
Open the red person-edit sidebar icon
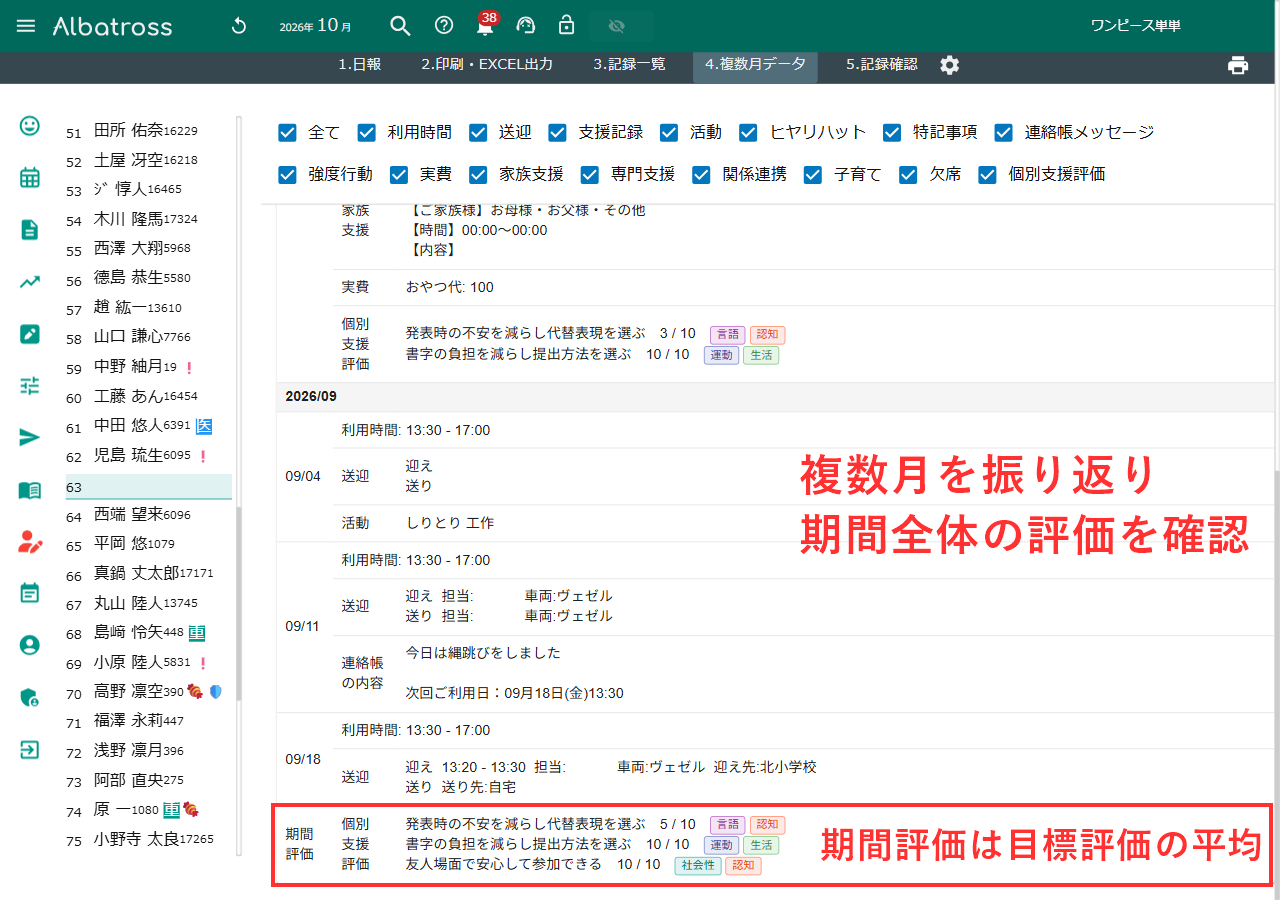point(30,542)
